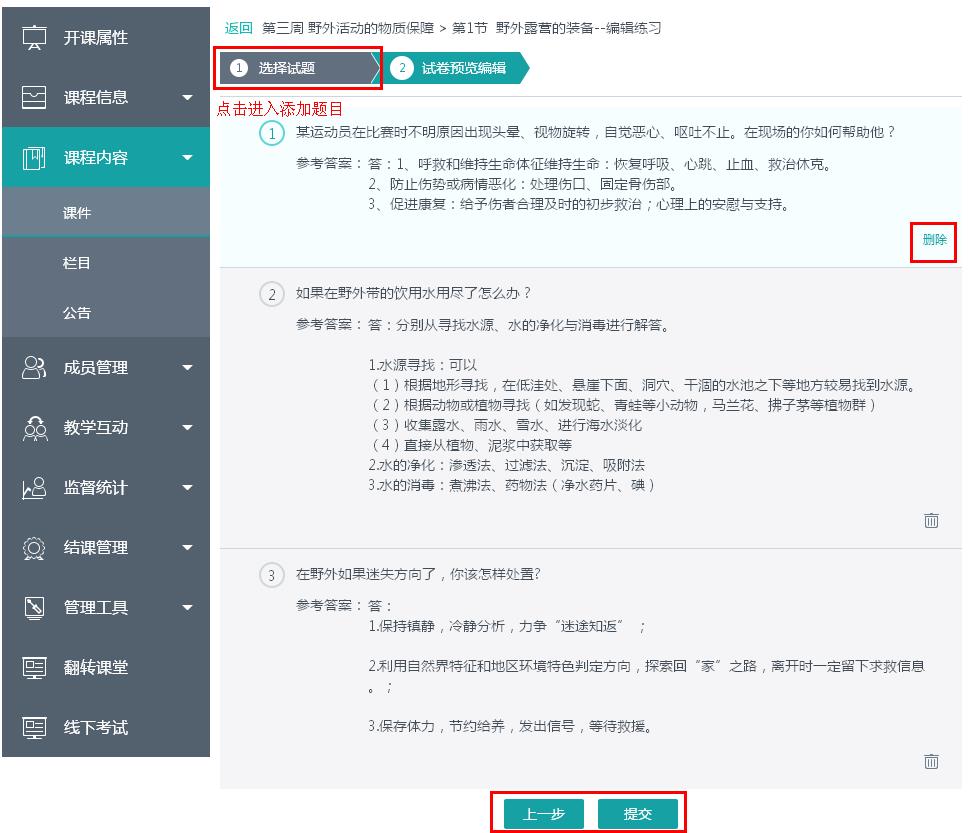969x833 pixels.
Task: Click the 管理工具 icon in sidebar
Action: click(x=35, y=608)
